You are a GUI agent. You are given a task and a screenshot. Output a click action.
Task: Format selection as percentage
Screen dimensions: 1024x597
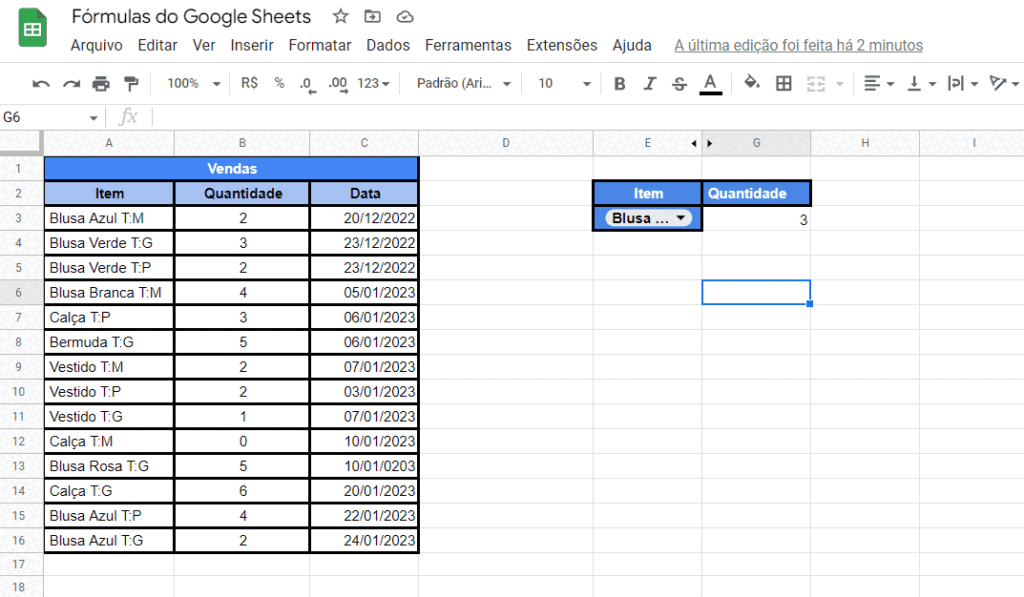(x=277, y=84)
